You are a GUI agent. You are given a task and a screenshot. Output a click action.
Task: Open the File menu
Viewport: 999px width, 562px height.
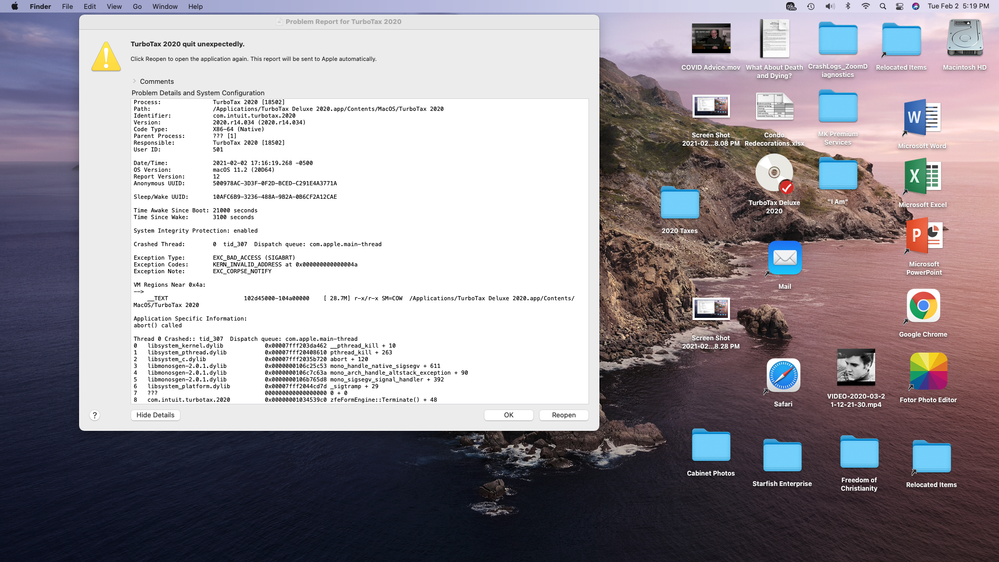[67, 6]
